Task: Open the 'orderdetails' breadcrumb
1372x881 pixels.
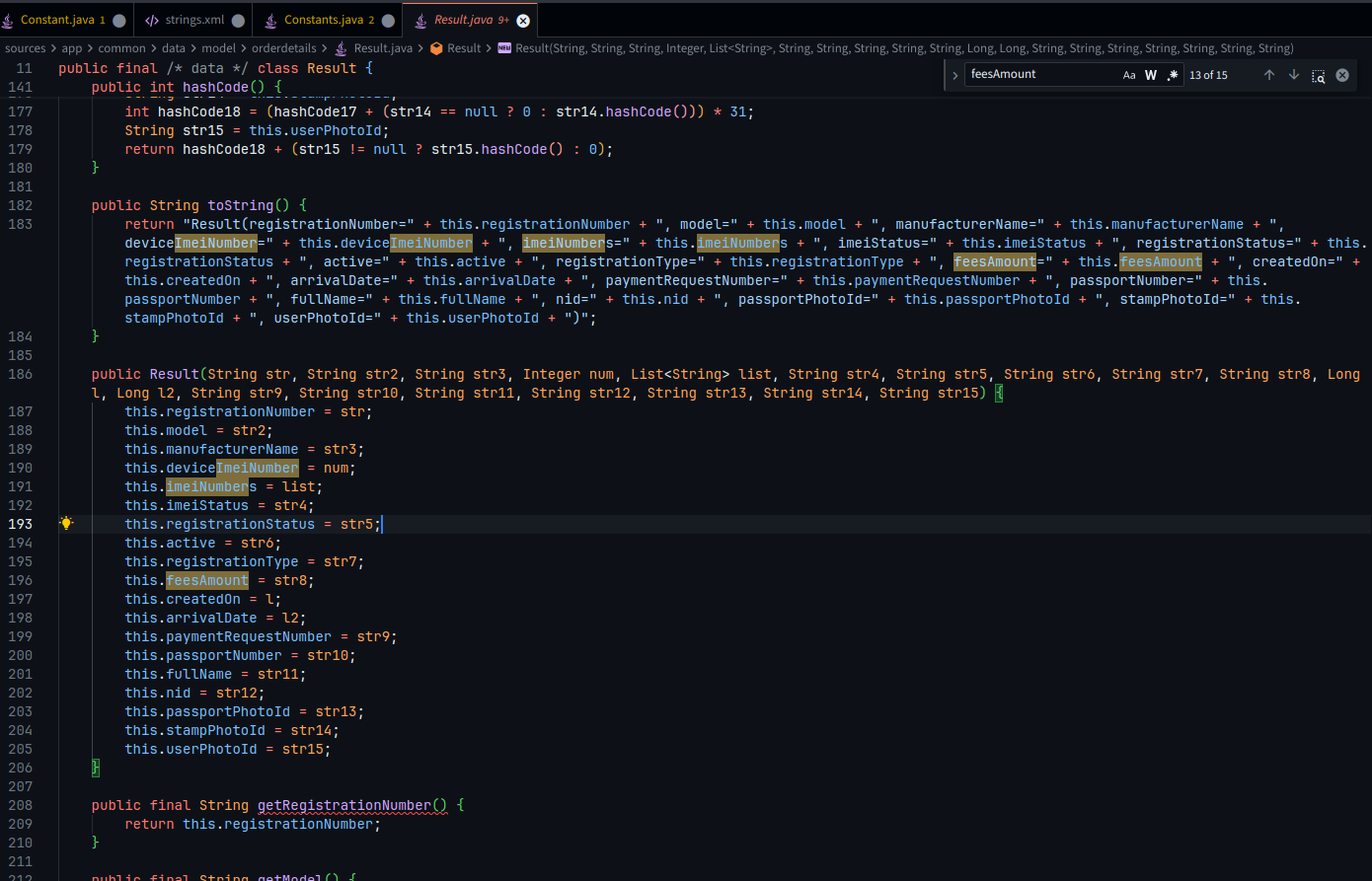Action: (x=284, y=48)
